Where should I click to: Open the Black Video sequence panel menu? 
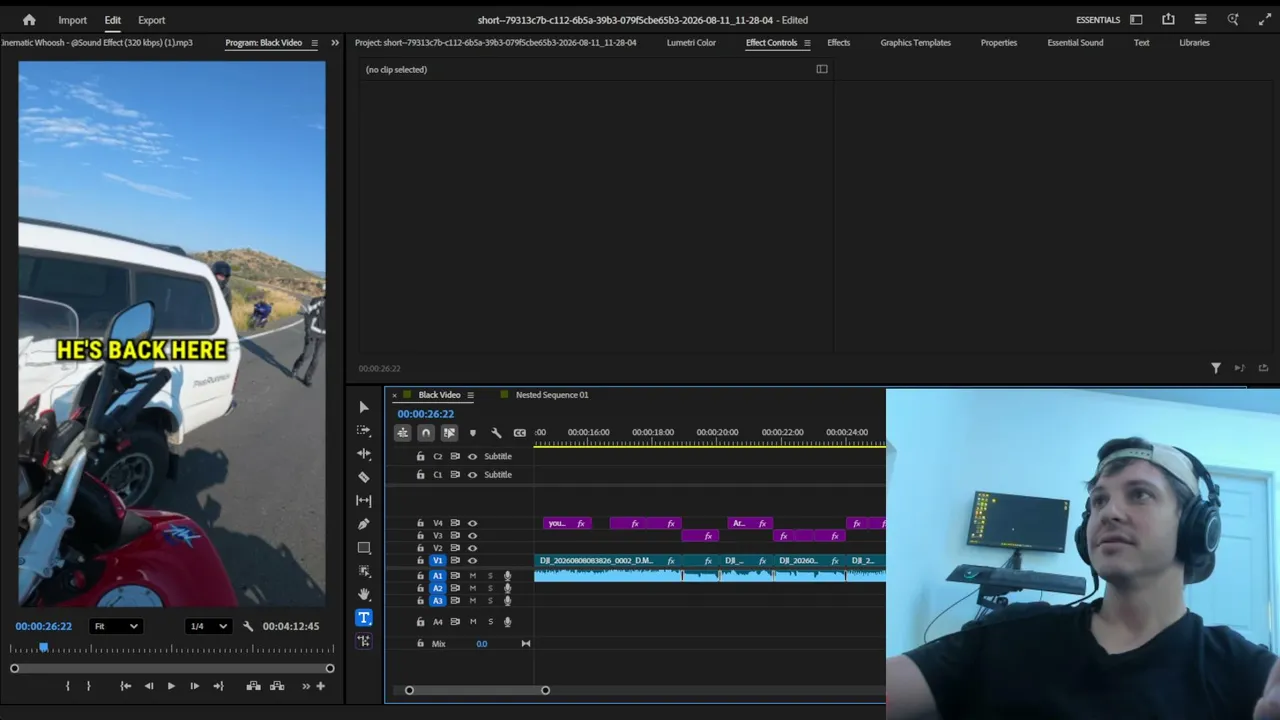point(470,395)
